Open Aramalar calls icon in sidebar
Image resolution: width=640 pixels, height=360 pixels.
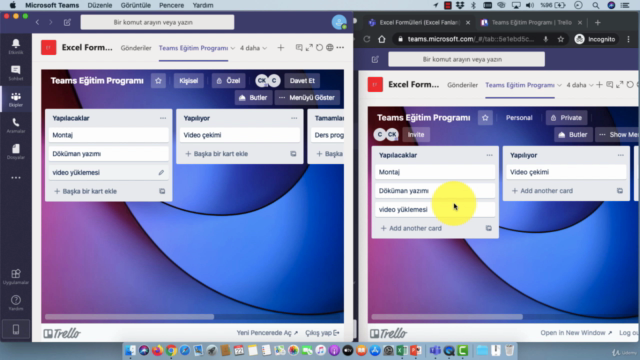(x=16, y=125)
